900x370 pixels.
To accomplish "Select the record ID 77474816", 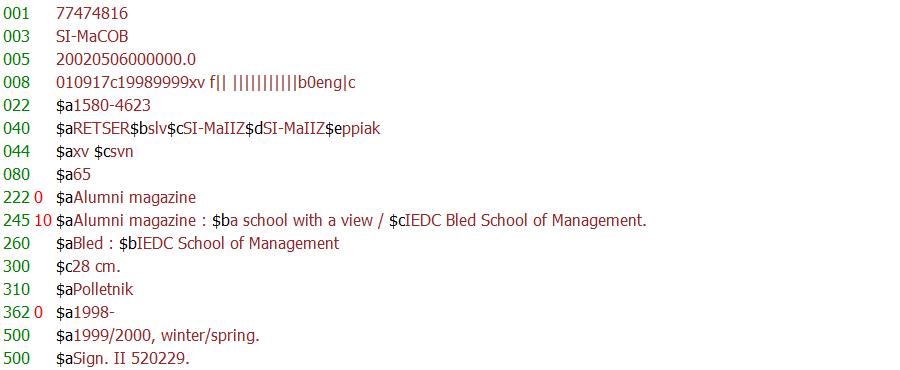I will point(92,14).
